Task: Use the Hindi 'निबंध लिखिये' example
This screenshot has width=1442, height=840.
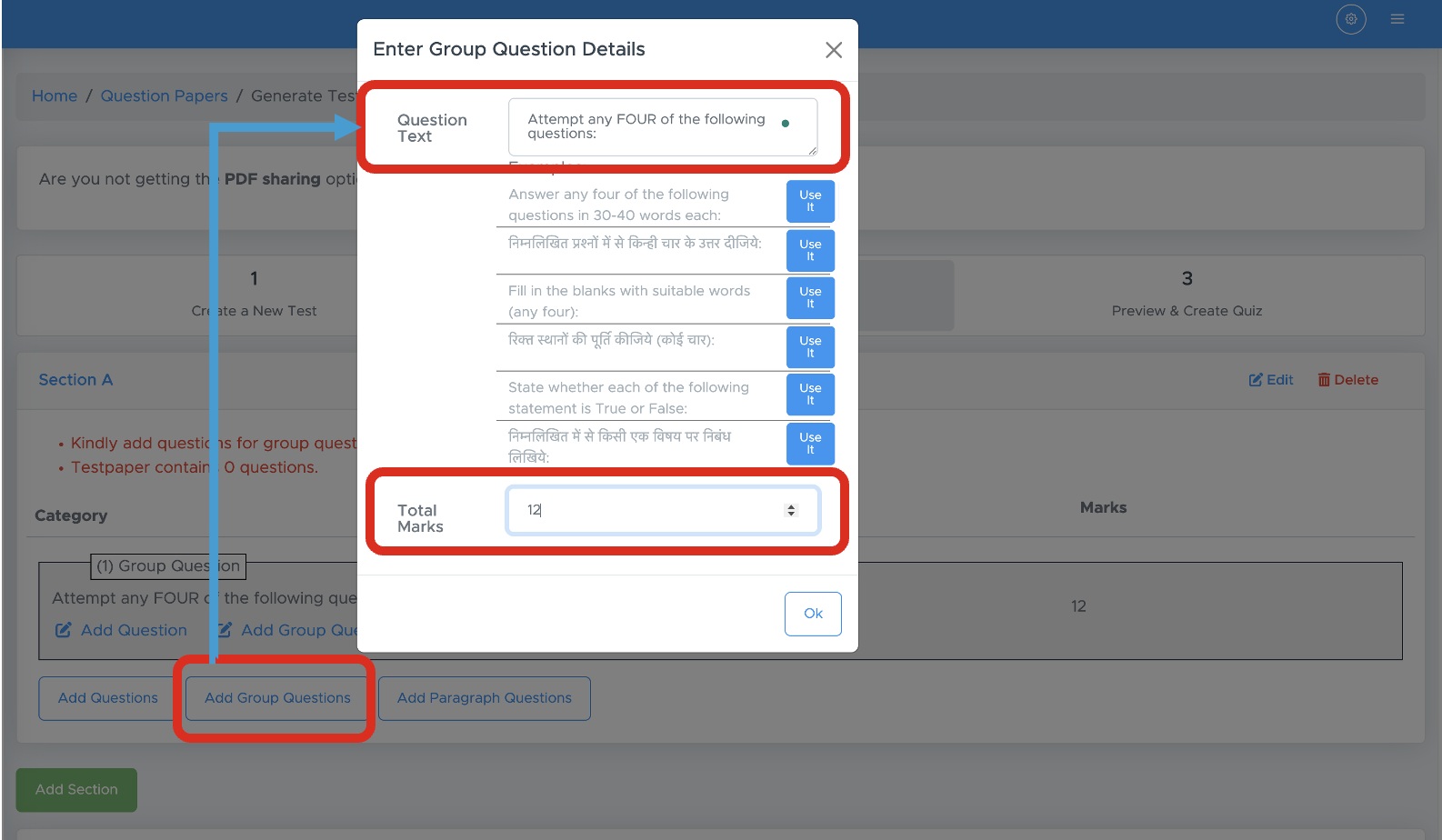Action: point(810,443)
